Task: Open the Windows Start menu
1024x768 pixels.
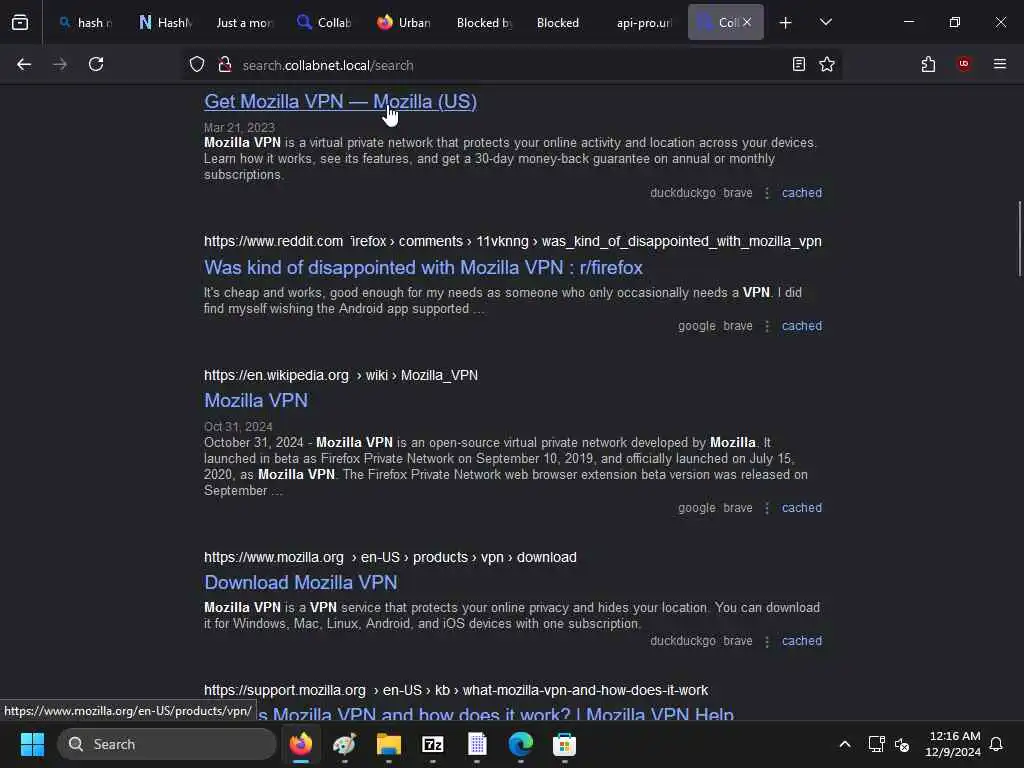Action: pos(33,744)
